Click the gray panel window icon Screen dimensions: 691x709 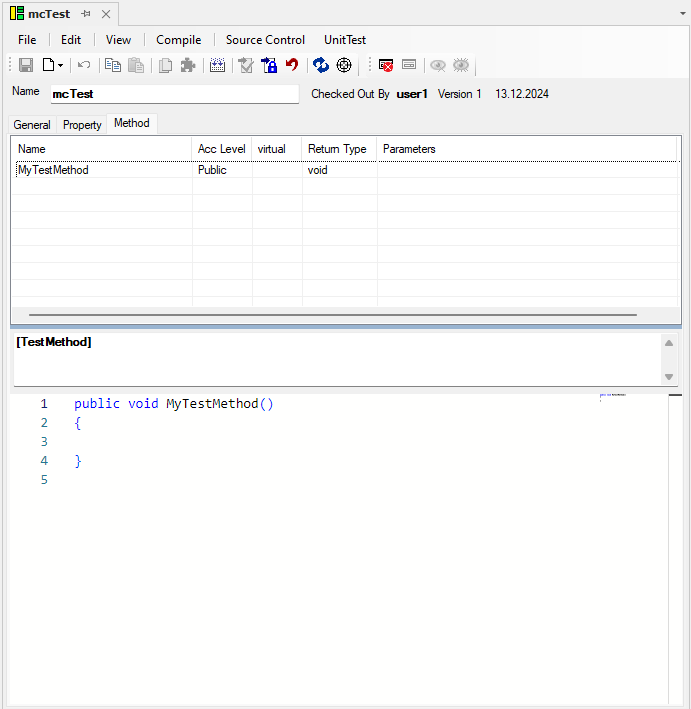[409, 65]
